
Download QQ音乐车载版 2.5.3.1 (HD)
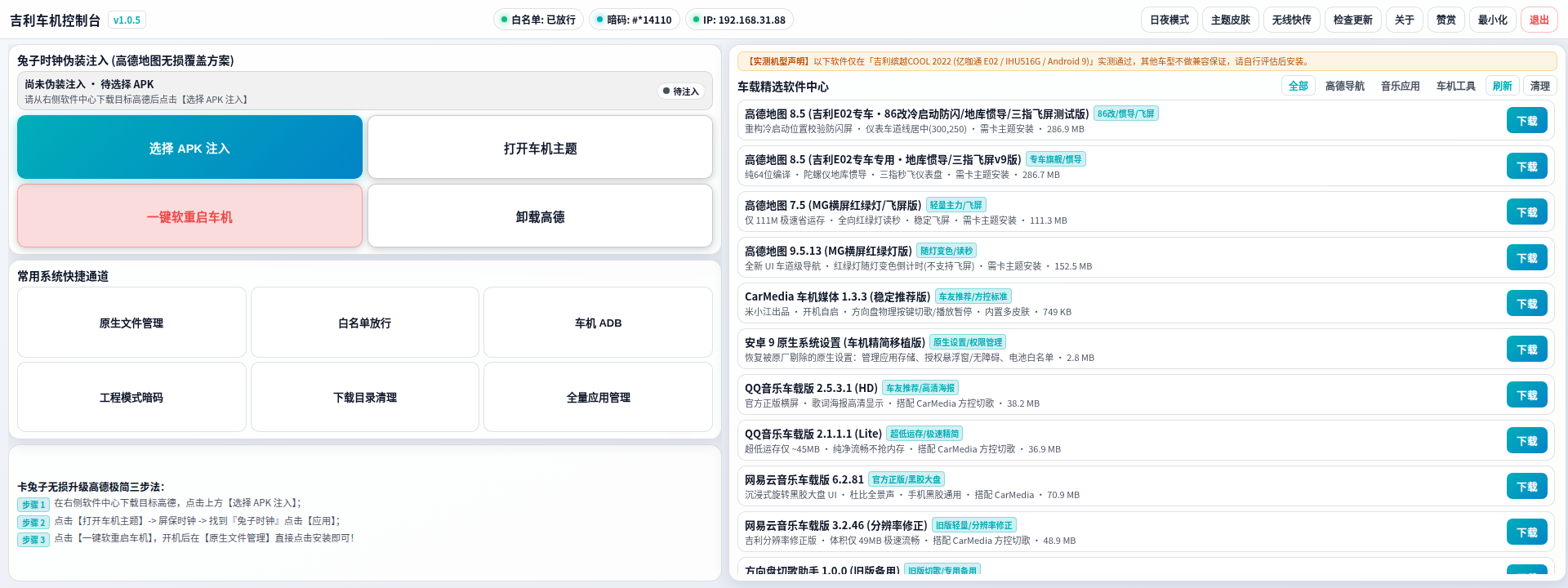tap(1527, 395)
